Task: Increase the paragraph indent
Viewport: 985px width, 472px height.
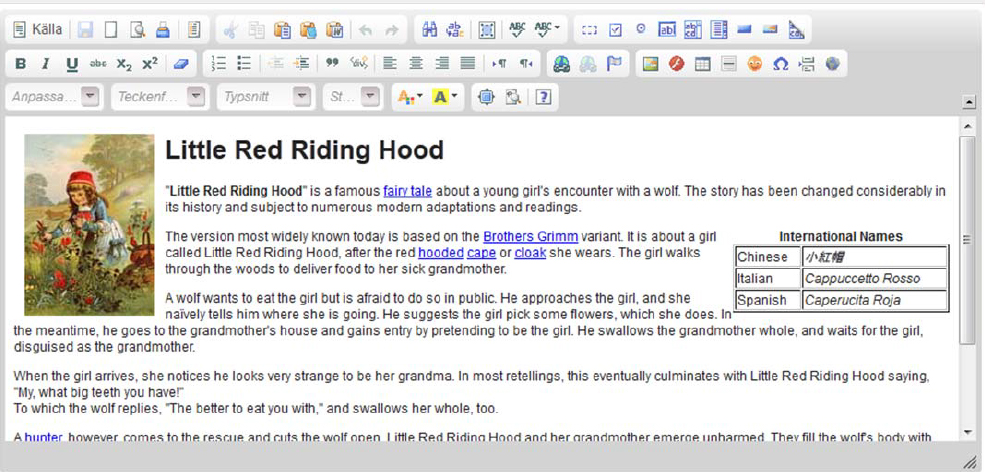Action: tap(302, 63)
